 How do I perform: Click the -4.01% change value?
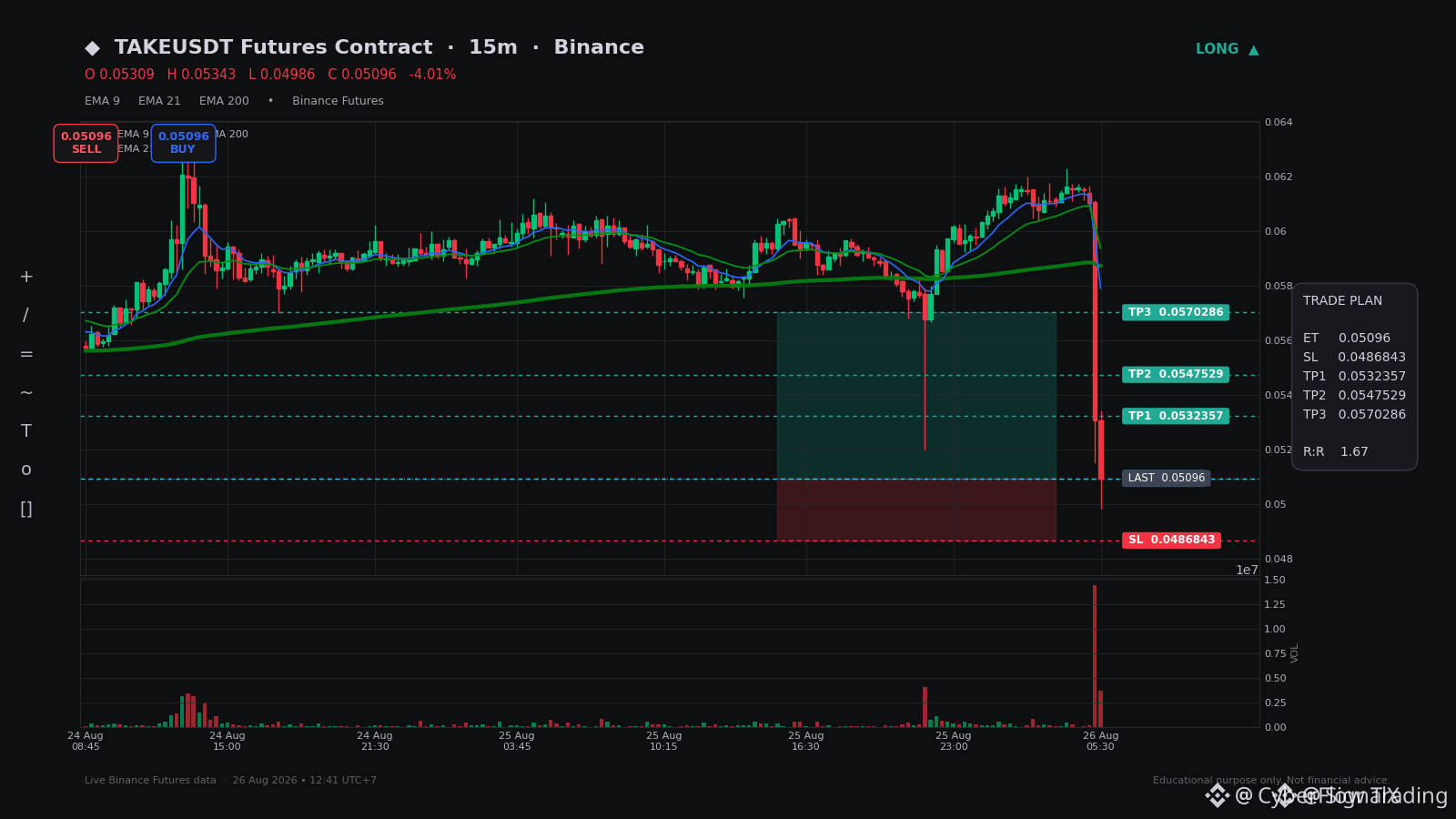click(432, 75)
